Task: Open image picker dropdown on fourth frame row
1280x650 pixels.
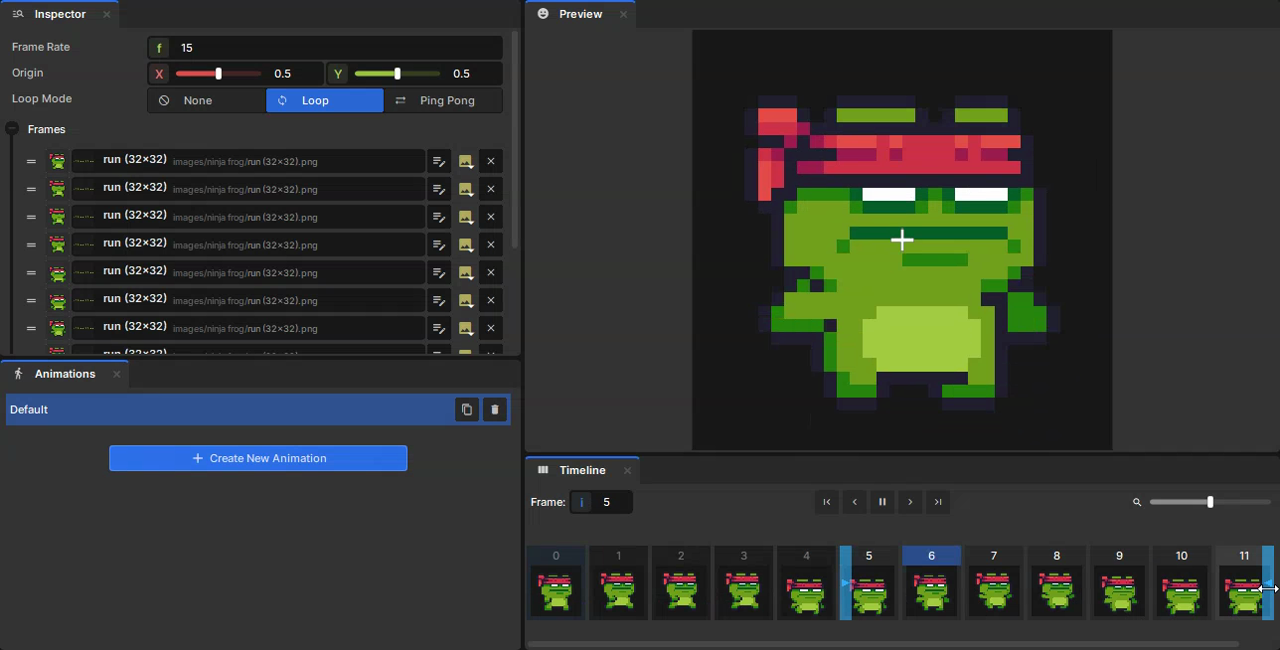Action: [x=466, y=245]
